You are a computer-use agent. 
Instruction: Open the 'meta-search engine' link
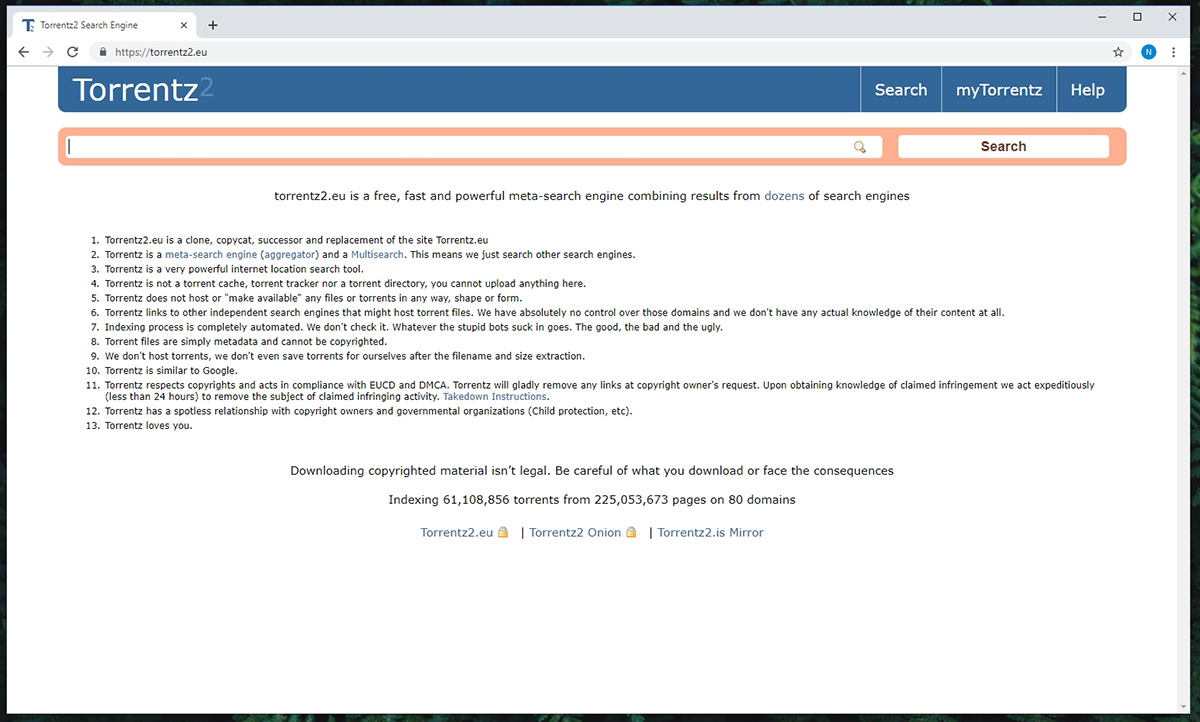pos(211,255)
